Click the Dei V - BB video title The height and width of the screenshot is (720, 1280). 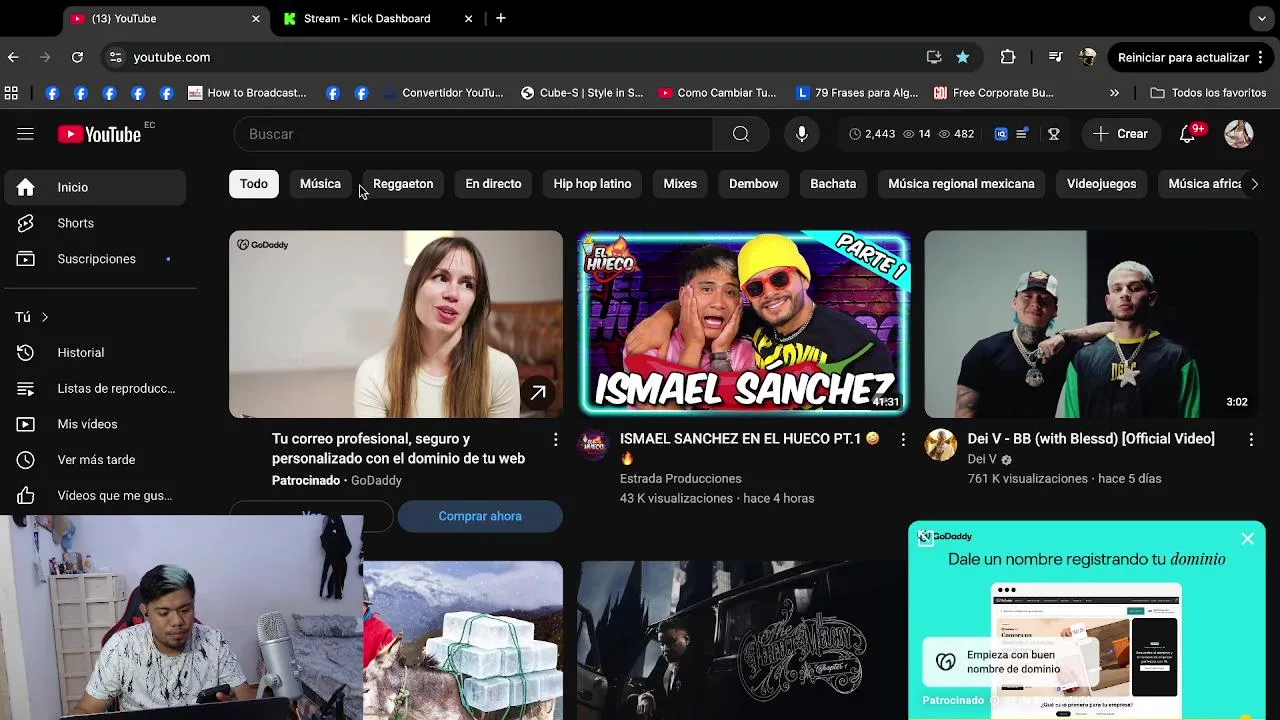coord(1091,439)
